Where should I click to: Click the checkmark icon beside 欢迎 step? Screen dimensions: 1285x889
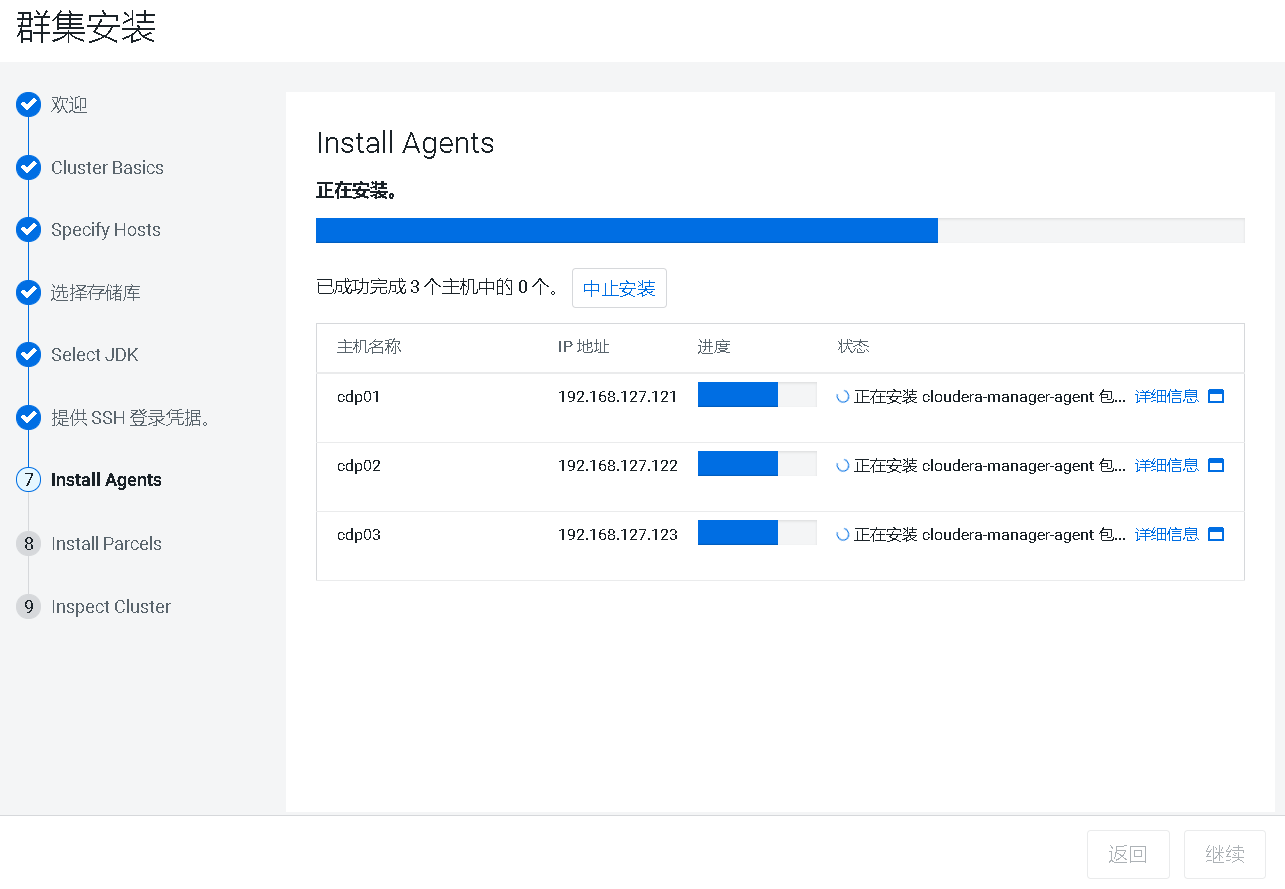pyautogui.click(x=28, y=105)
